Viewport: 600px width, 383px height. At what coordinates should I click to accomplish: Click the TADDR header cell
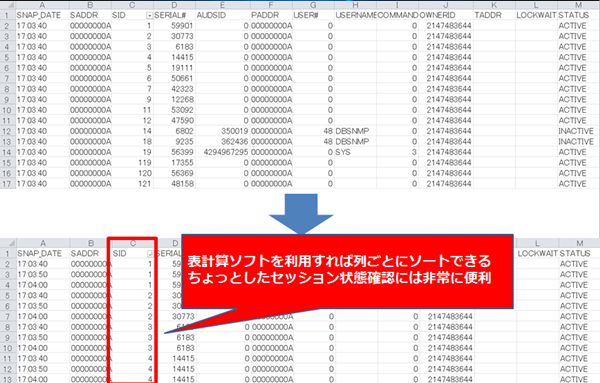(494, 15)
